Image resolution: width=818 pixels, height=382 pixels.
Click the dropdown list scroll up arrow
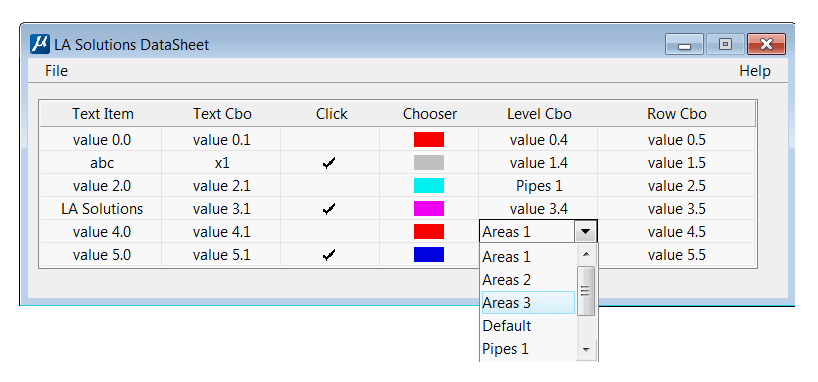(586, 254)
